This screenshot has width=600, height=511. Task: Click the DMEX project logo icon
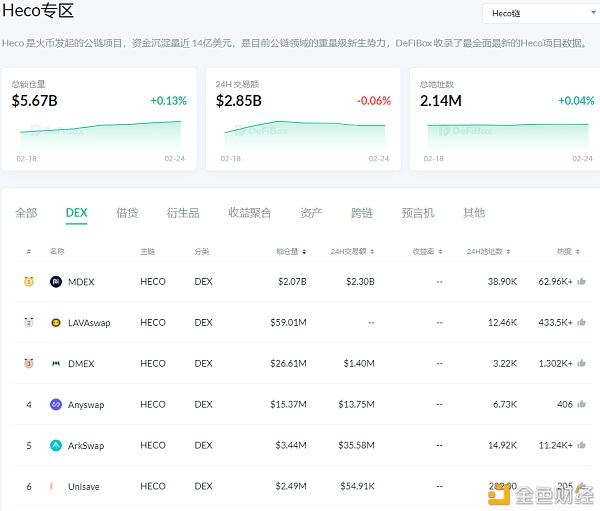tap(56, 364)
